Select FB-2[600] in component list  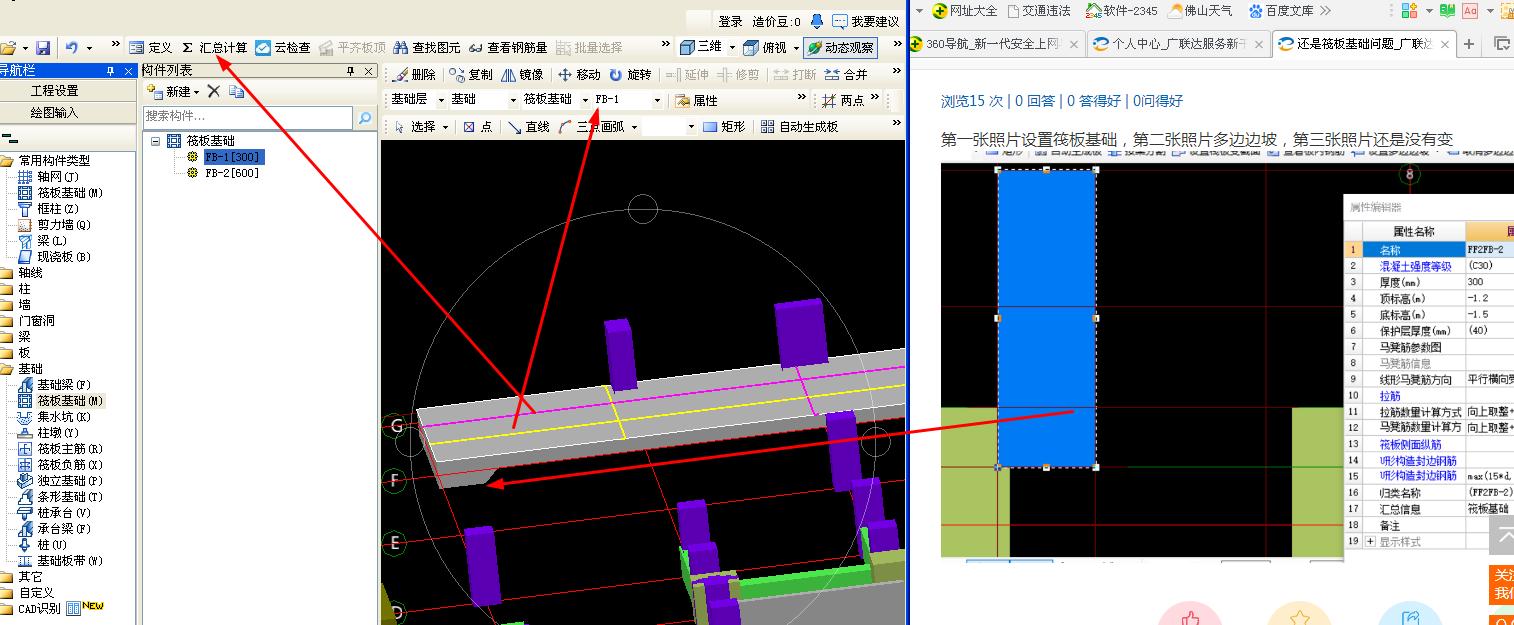232,173
